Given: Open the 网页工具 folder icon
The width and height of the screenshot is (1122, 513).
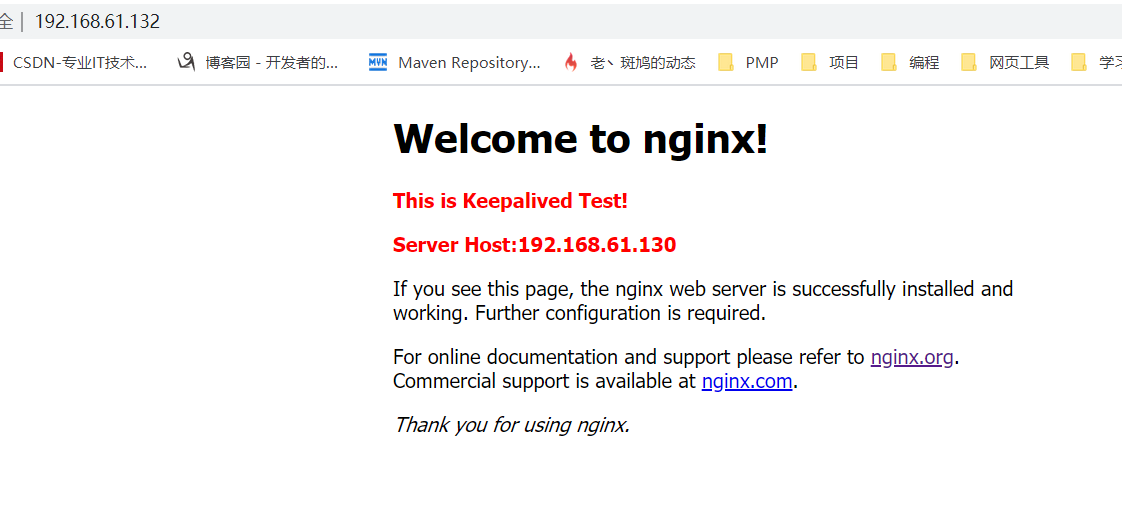Looking at the screenshot, I should [x=970, y=62].
